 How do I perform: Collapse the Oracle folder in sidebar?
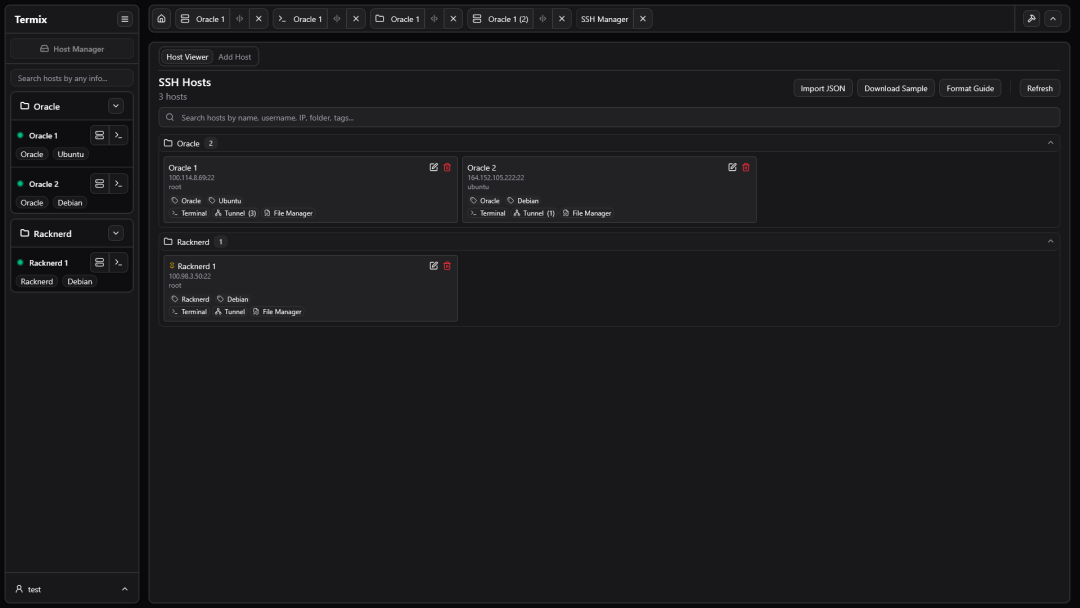pos(116,106)
